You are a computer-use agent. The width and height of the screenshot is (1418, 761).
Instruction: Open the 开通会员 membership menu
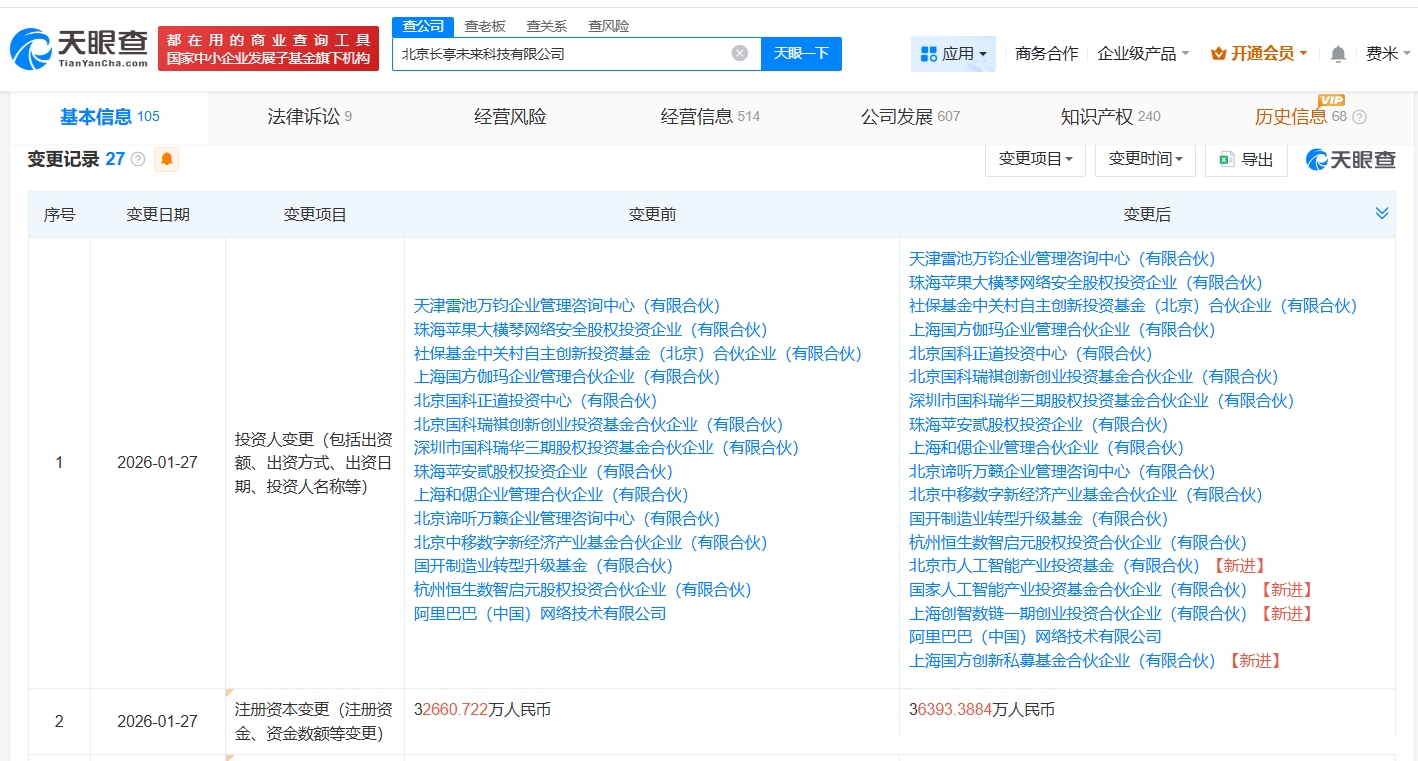tap(1258, 54)
